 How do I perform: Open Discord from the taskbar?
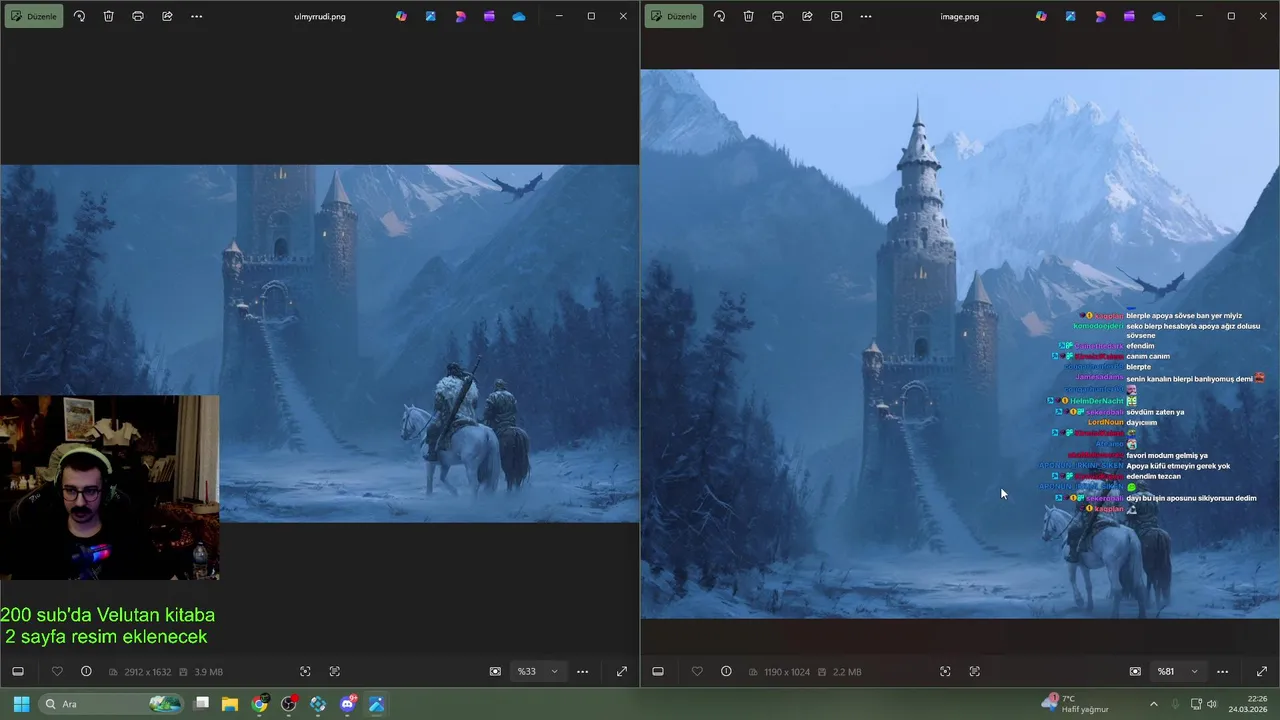point(347,704)
